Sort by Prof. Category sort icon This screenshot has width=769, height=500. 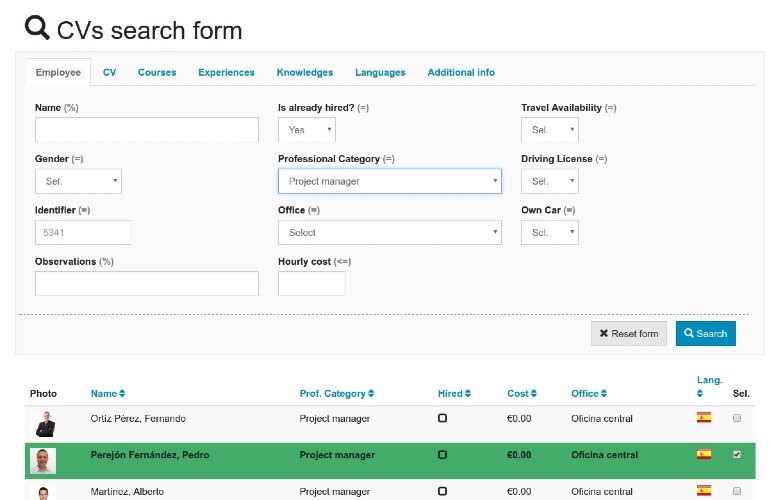tap(371, 394)
